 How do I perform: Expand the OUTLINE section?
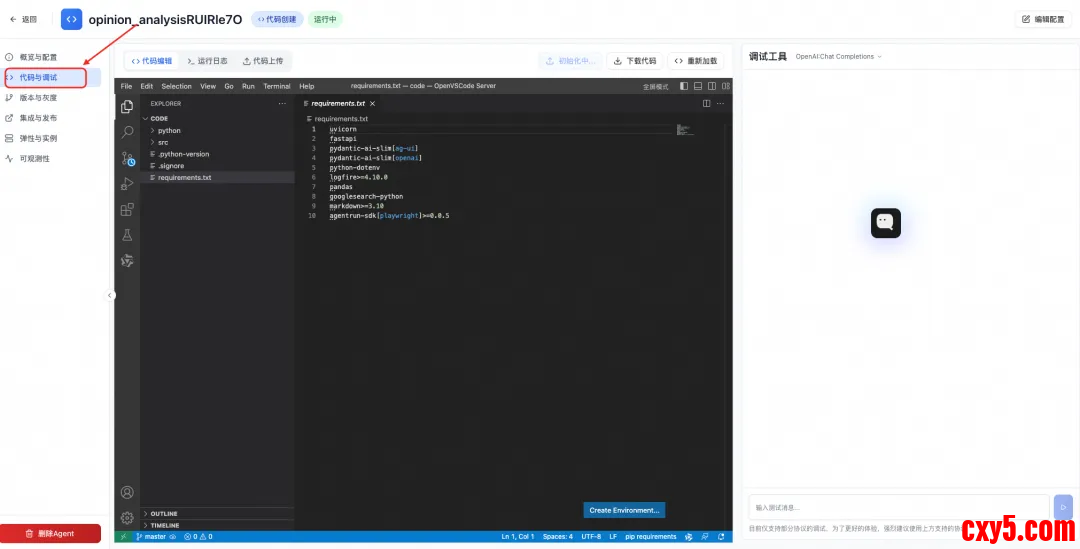click(163, 514)
